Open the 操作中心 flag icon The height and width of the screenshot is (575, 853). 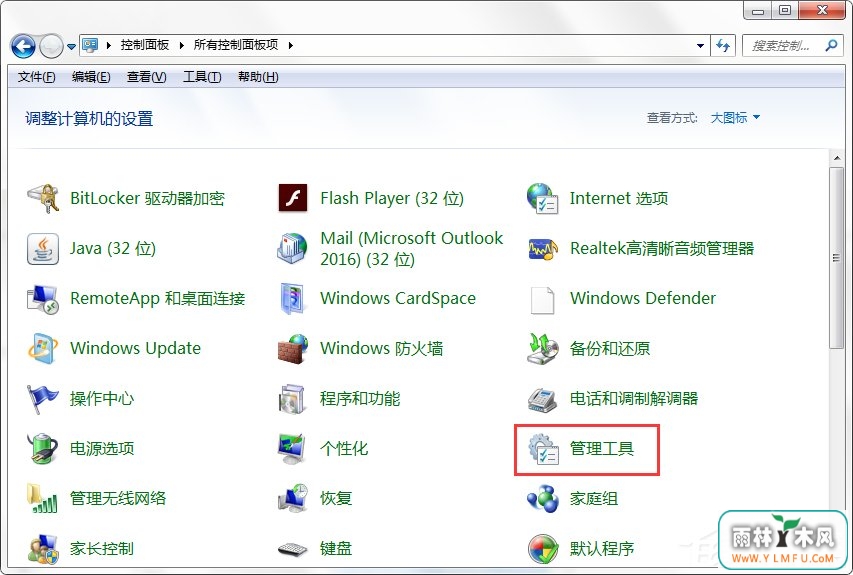[x=42, y=399]
